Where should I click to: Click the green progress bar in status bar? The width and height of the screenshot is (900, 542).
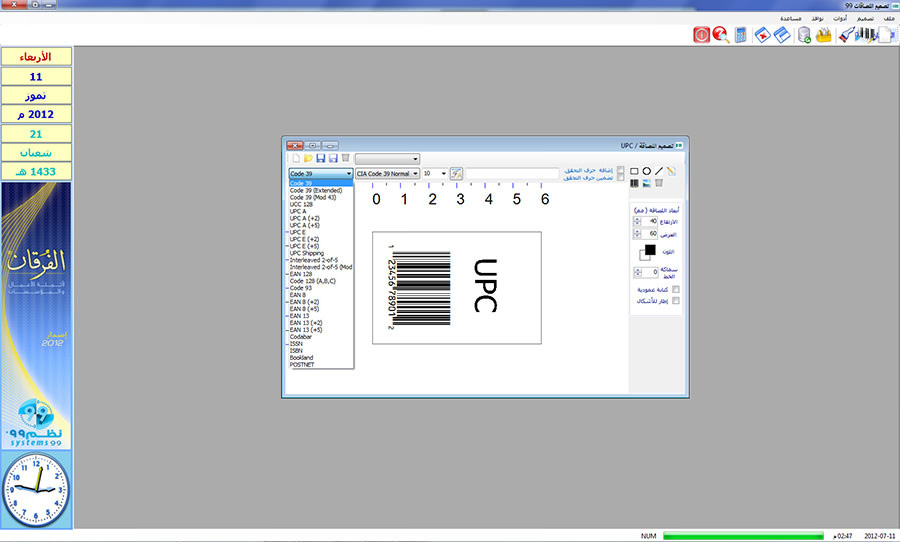pyautogui.click(x=743, y=536)
